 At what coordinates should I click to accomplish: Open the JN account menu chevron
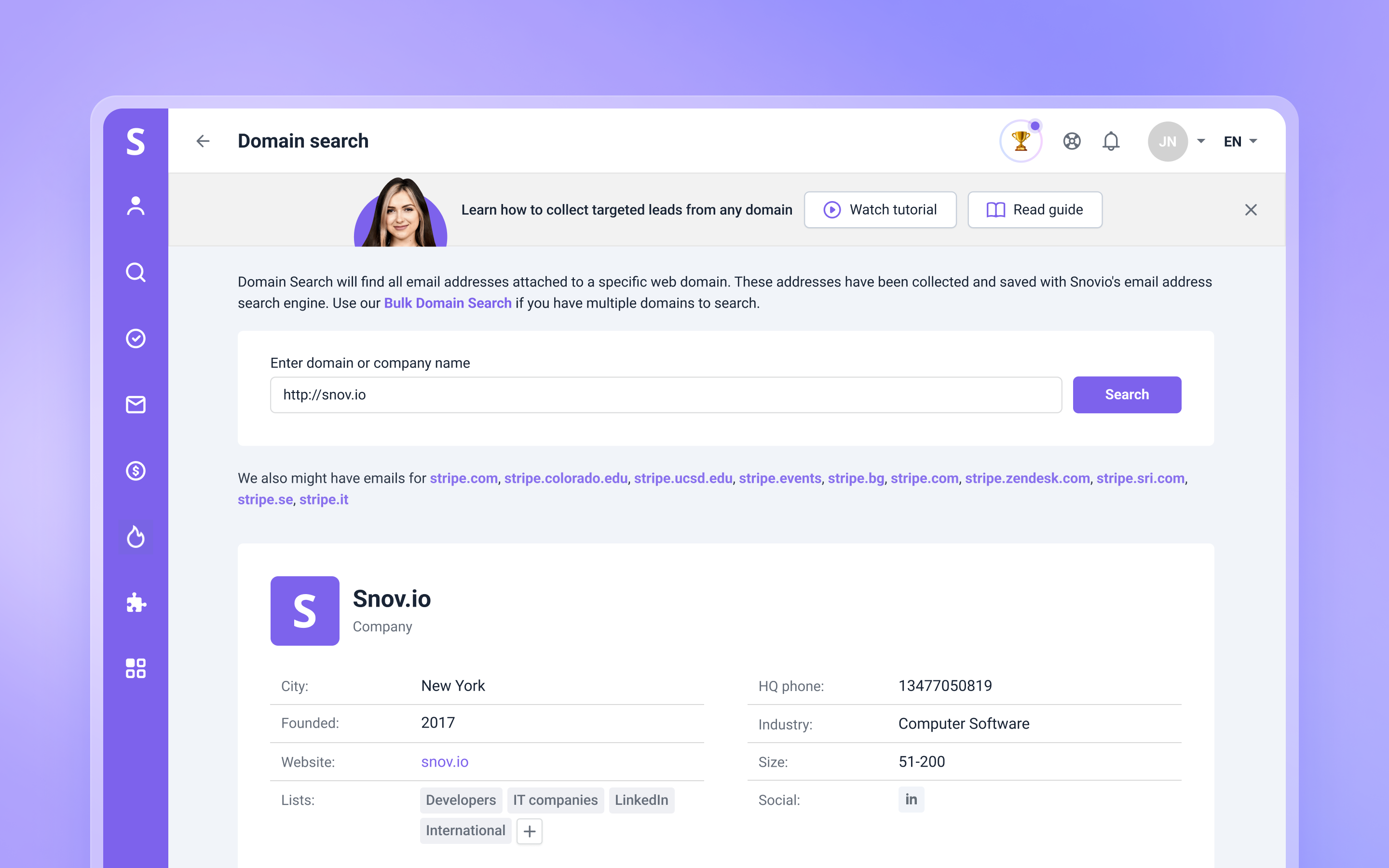1201,141
